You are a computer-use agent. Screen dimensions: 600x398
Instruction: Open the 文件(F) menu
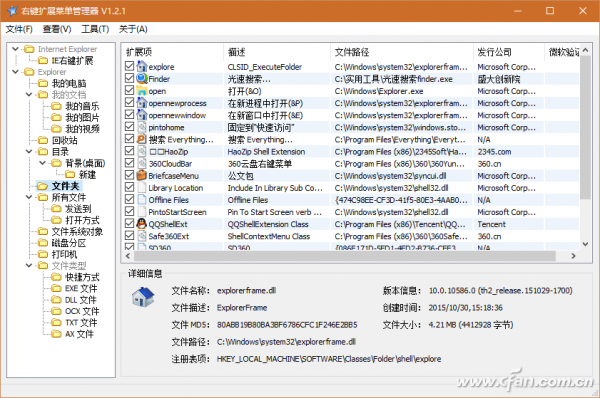coord(19,29)
